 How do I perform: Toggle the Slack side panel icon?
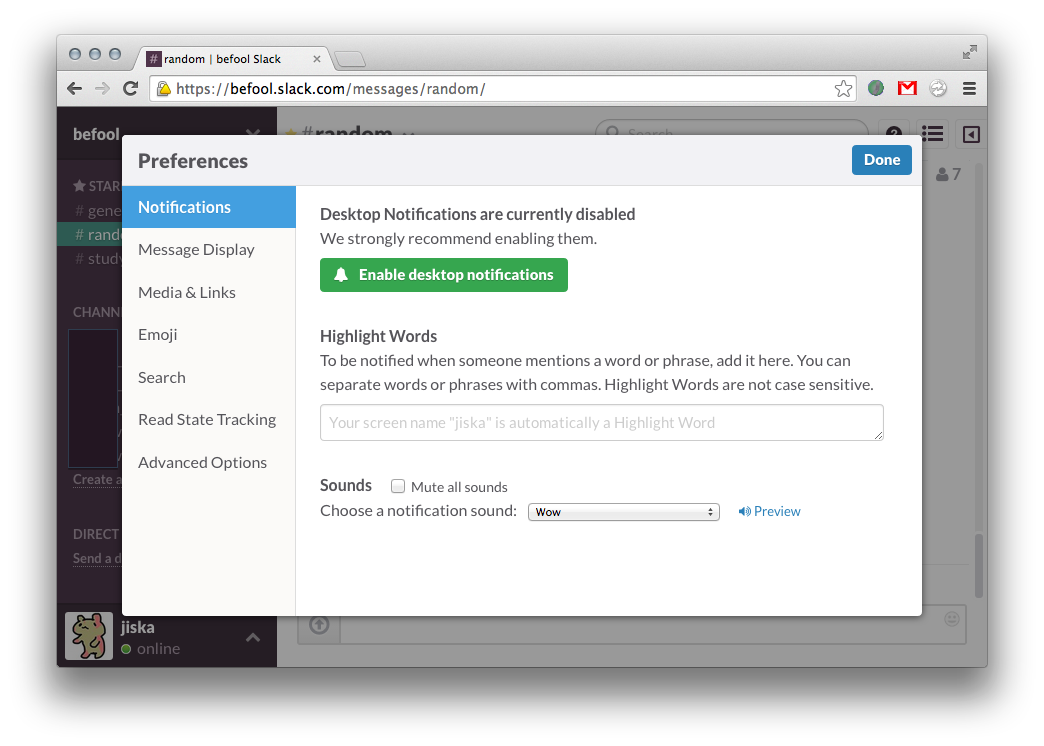tap(971, 135)
